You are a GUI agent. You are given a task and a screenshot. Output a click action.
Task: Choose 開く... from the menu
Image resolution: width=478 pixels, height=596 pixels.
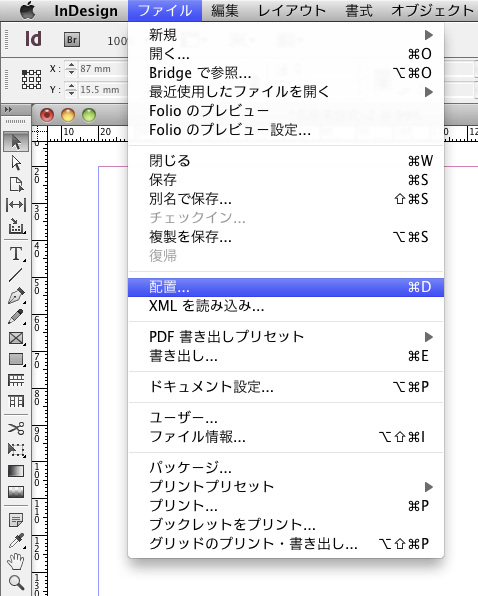pos(286,54)
